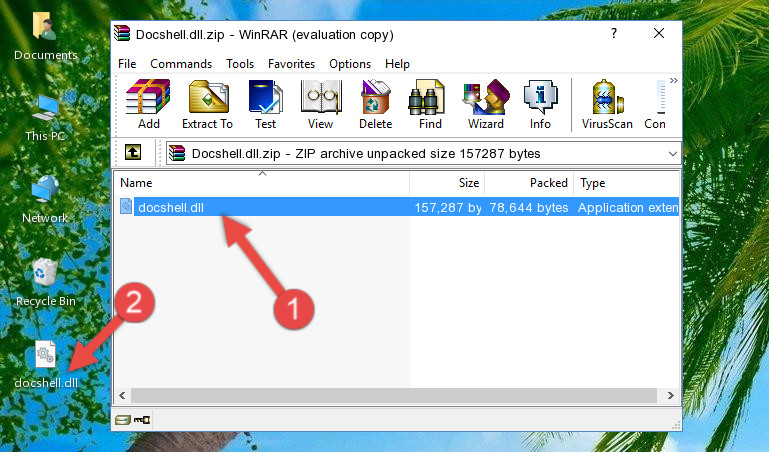Show archive Info
769x452 pixels.
click(x=540, y=104)
